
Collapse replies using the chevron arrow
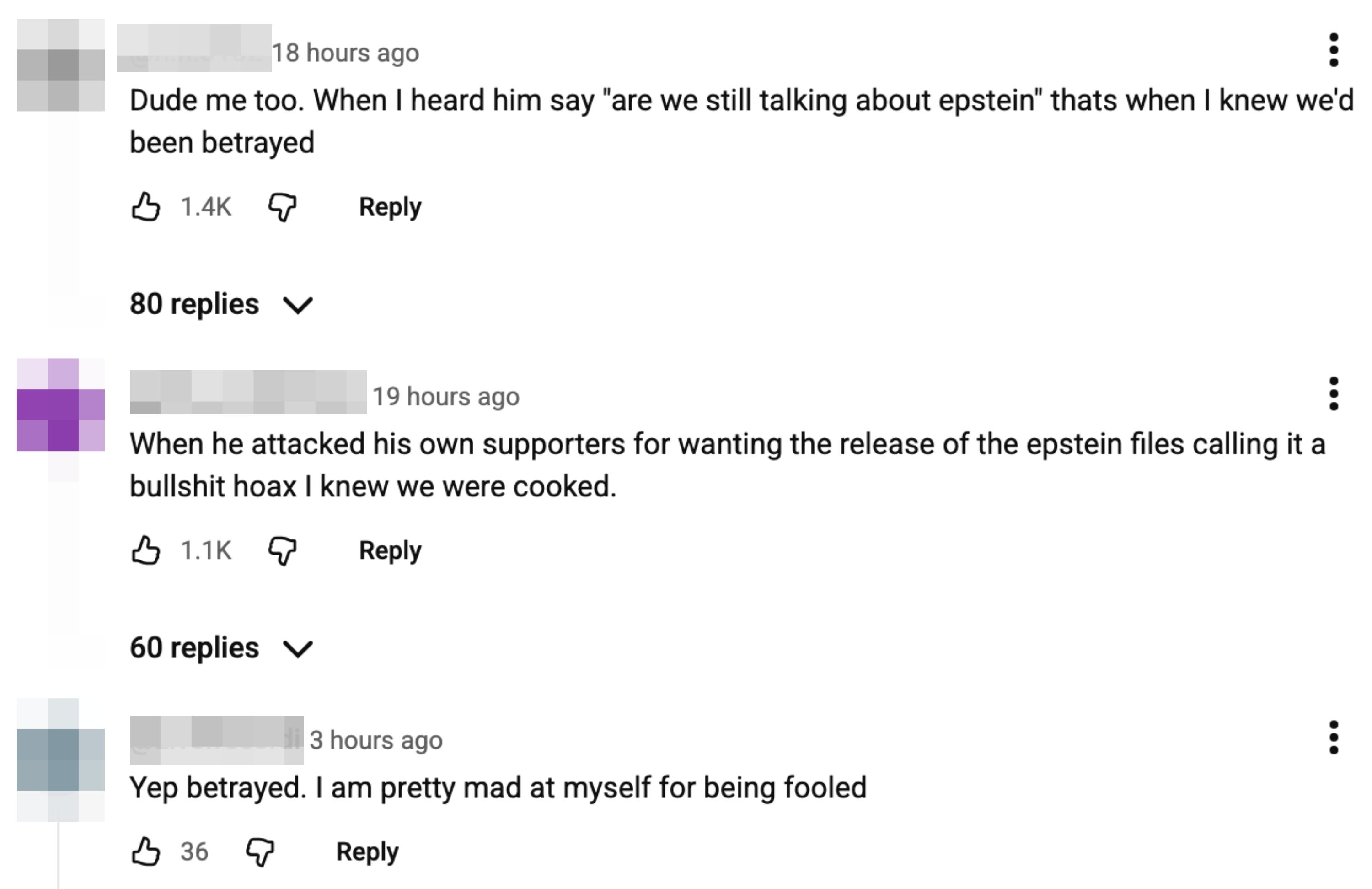[x=299, y=305]
